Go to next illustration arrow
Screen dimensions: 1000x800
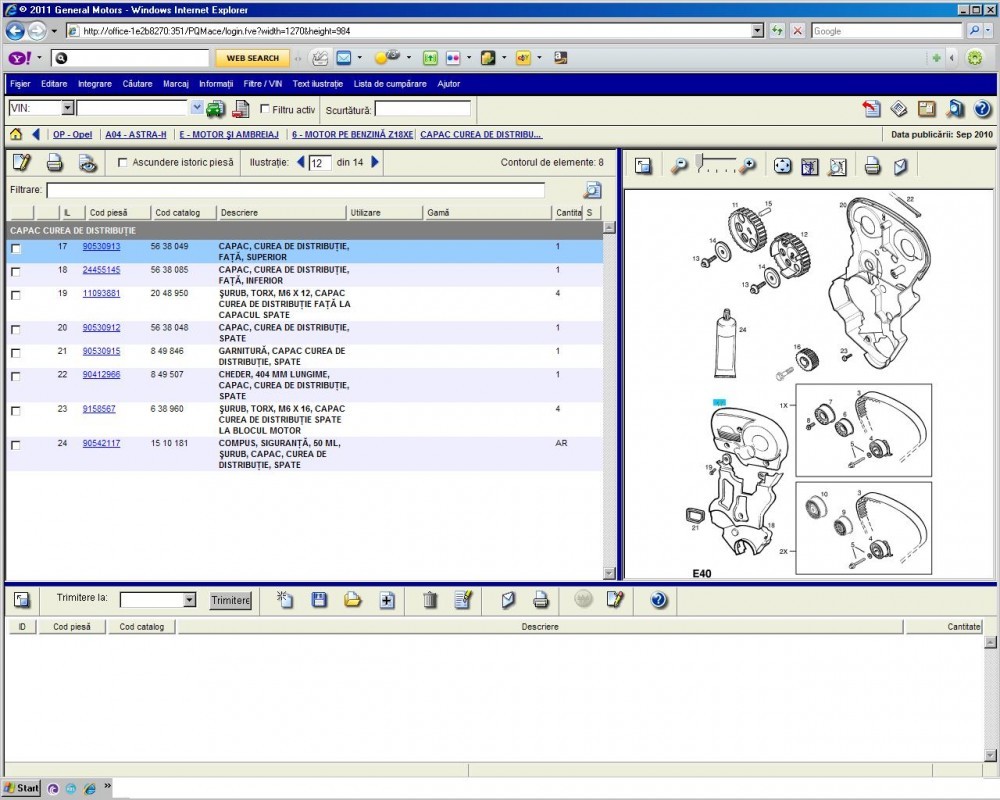point(375,162)
